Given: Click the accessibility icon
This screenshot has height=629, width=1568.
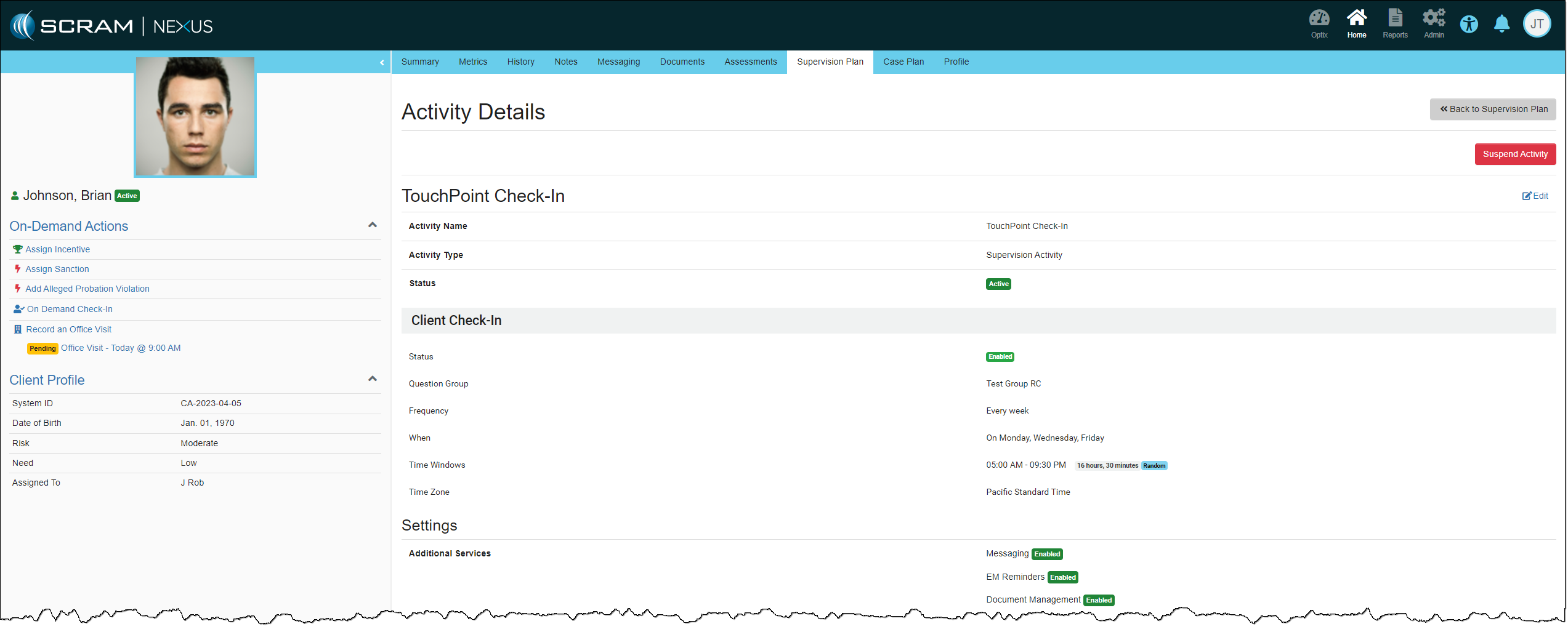Looking at the screenshot, I should [x=1469, y=25].
